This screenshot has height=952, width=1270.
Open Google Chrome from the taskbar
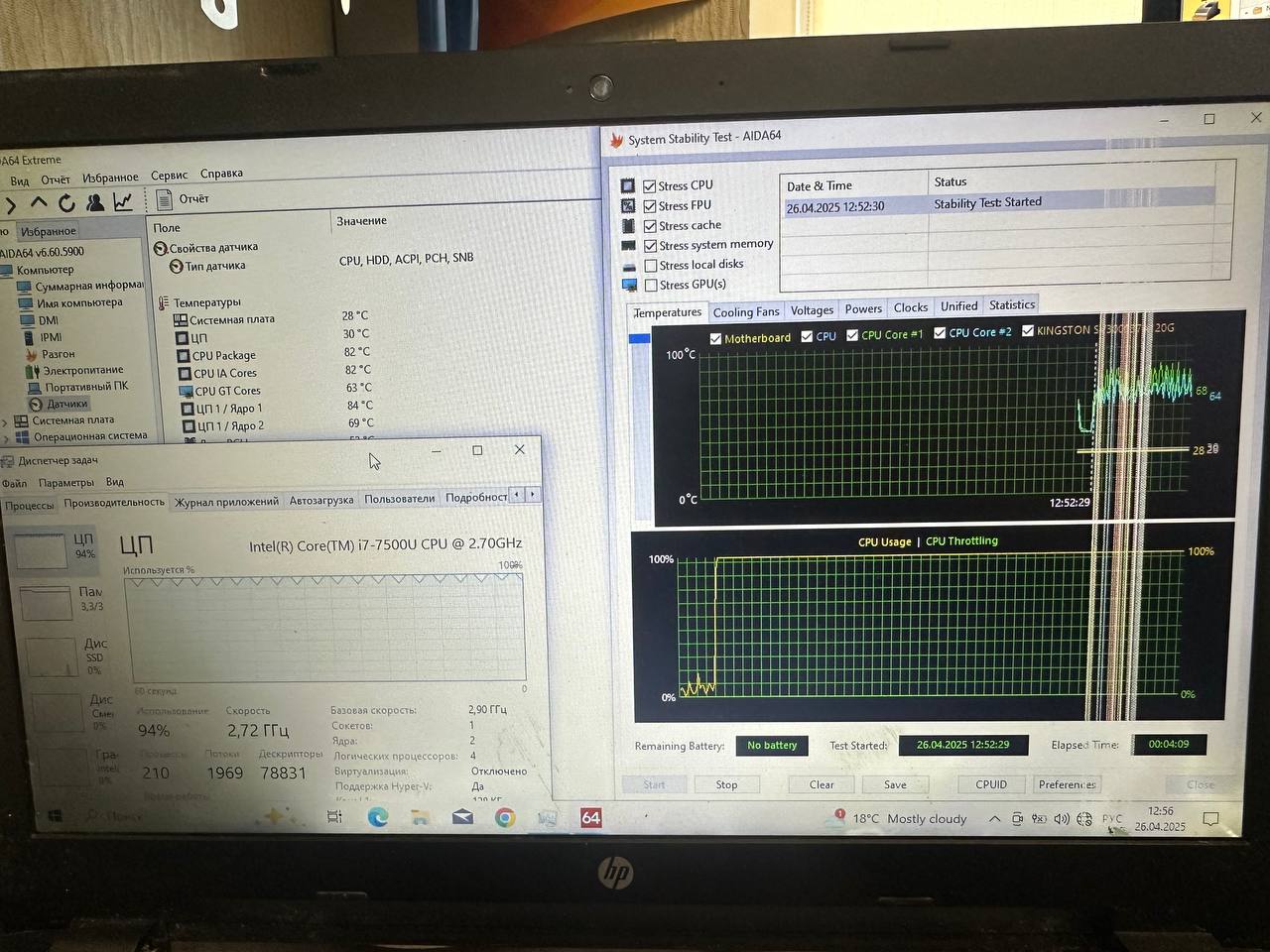click(505, 818)
